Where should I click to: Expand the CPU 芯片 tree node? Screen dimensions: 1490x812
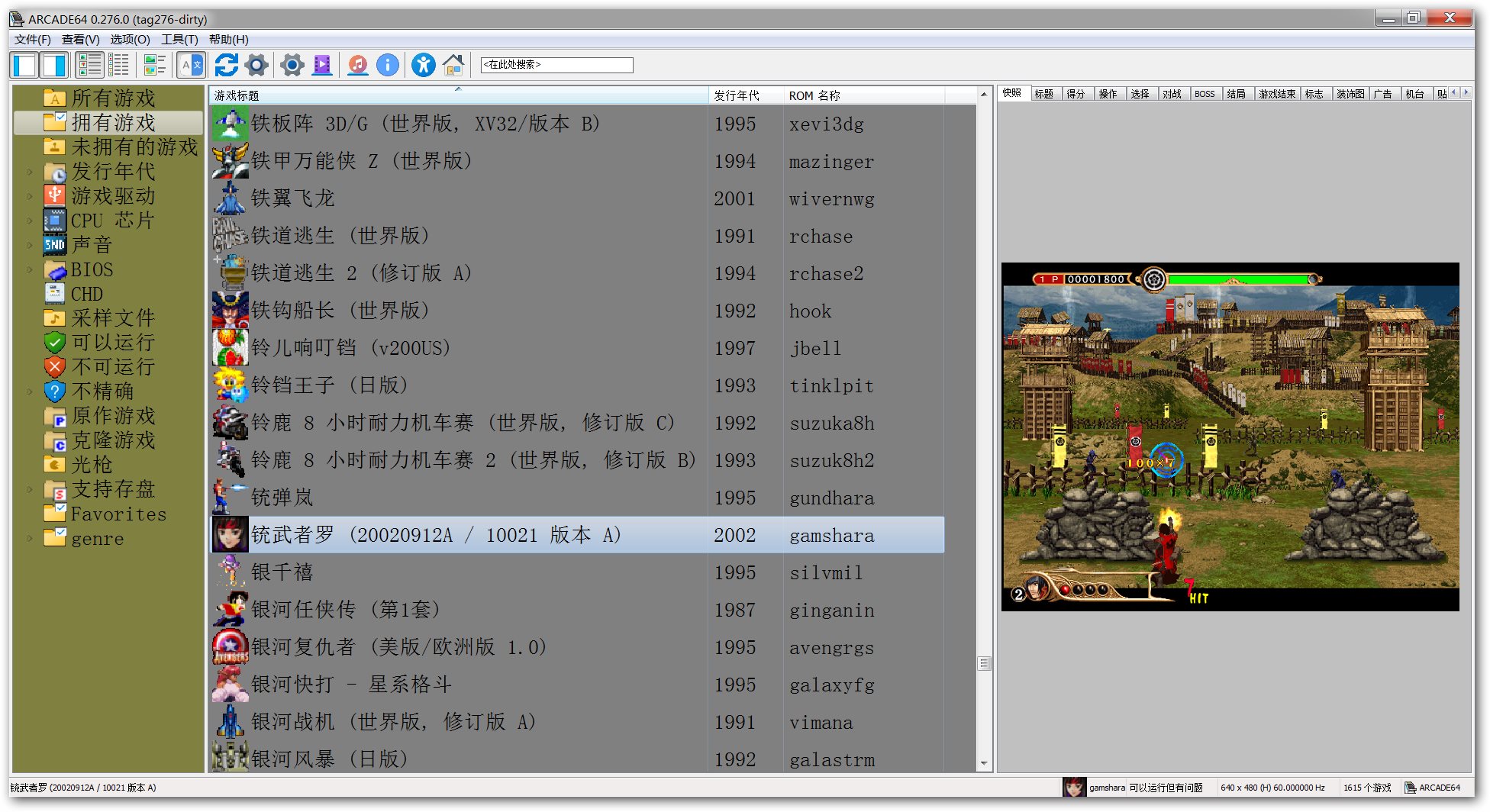point(30,221)
